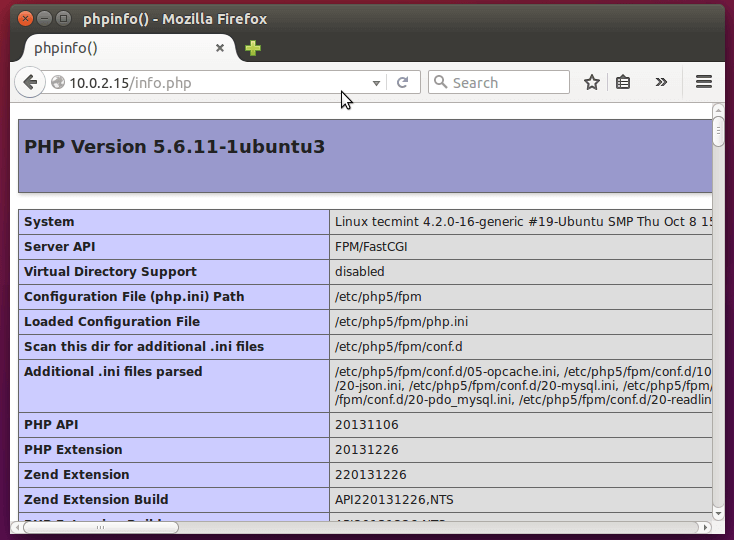Reload the info.php page
Viewport: 734px width, 540px height.
(403, 83)
